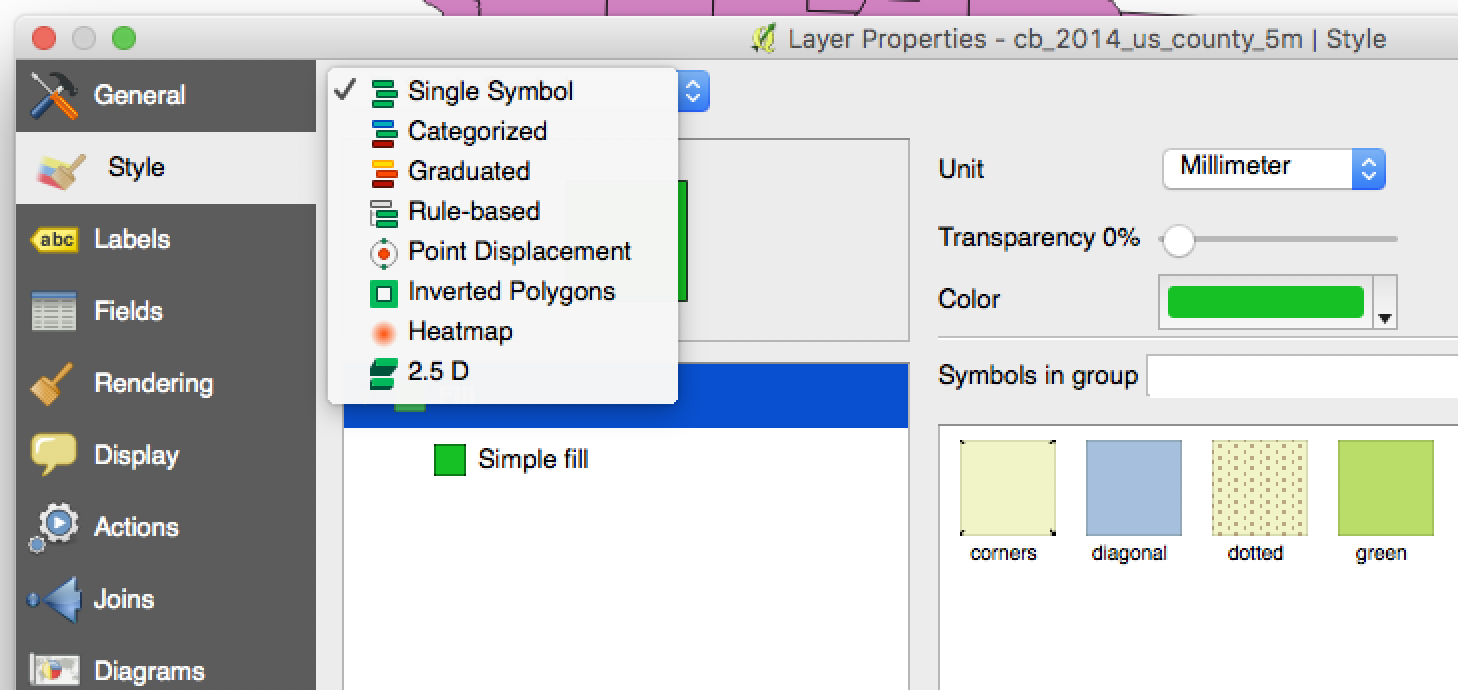The image size is (1458, 690).
Task: Click the Labels abc tag icon
Action: pyautogui.click(x=54, y=240)
